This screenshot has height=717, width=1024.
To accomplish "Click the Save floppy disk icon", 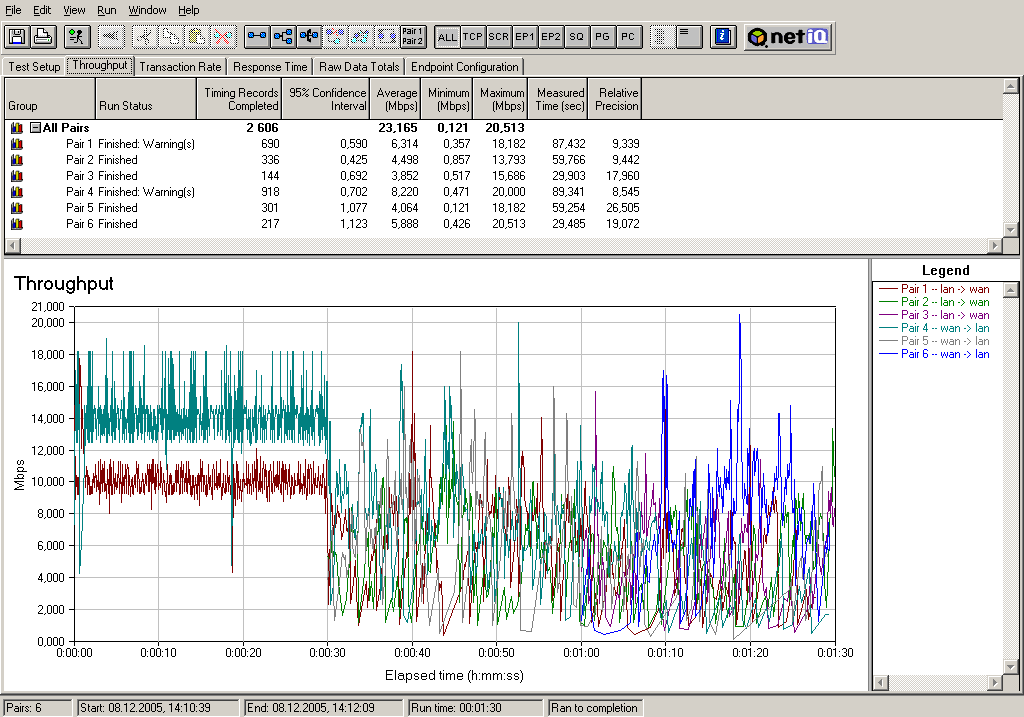I will (17, 37).
